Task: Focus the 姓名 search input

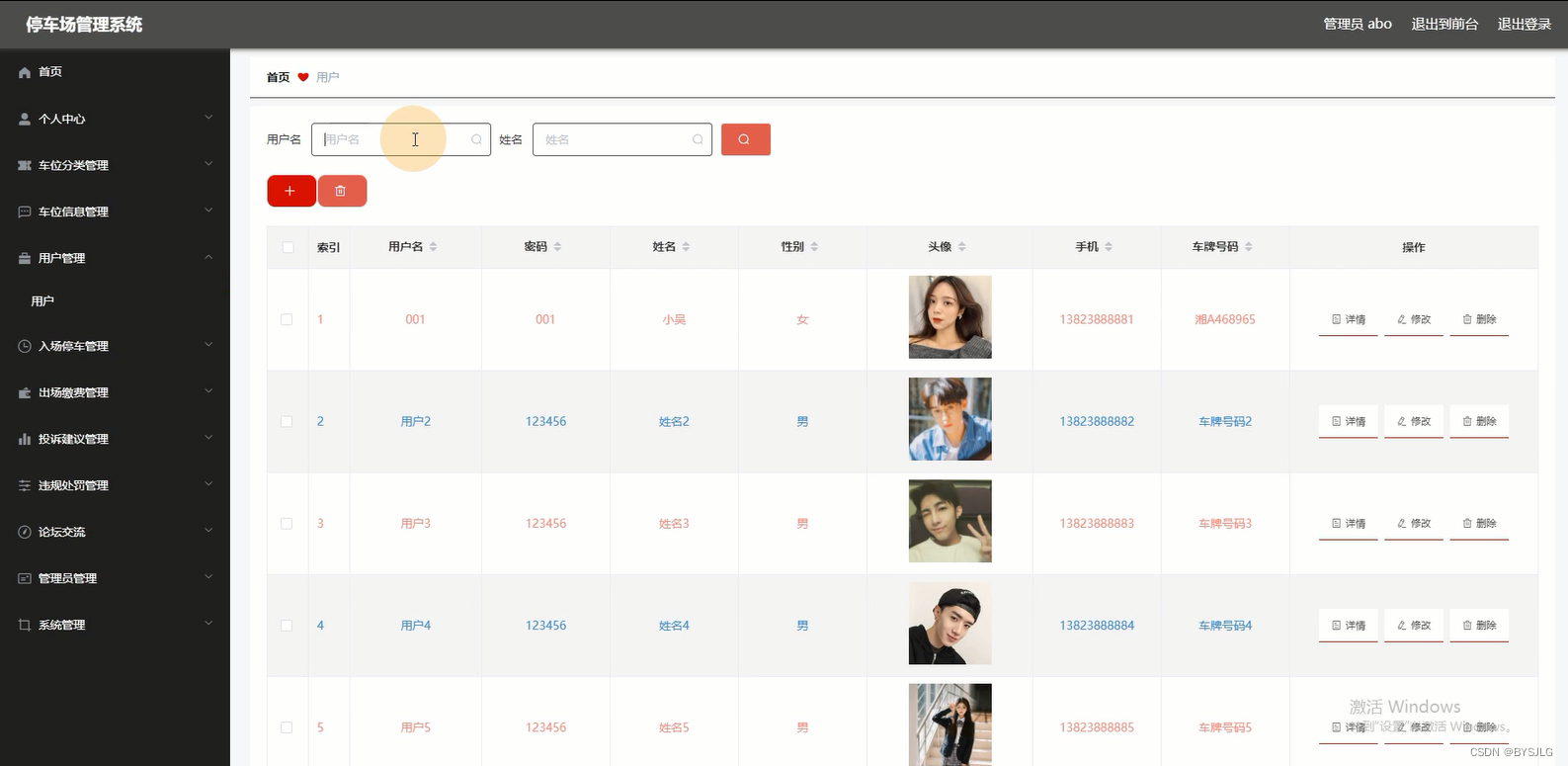Action: (x=622, y=139)
